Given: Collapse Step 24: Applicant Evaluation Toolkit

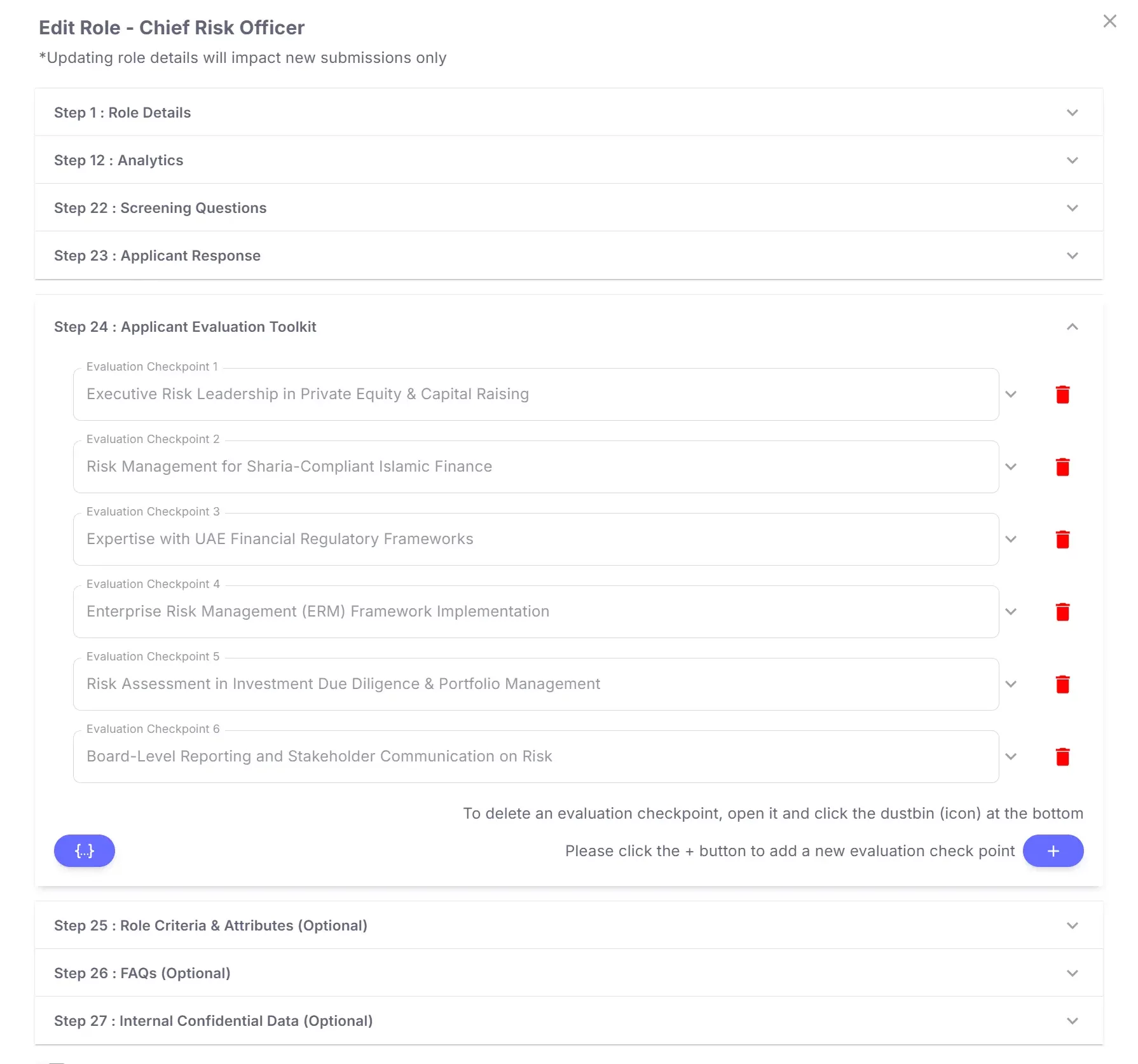Looking at the screenshot, I should (x=1072, y=327).
